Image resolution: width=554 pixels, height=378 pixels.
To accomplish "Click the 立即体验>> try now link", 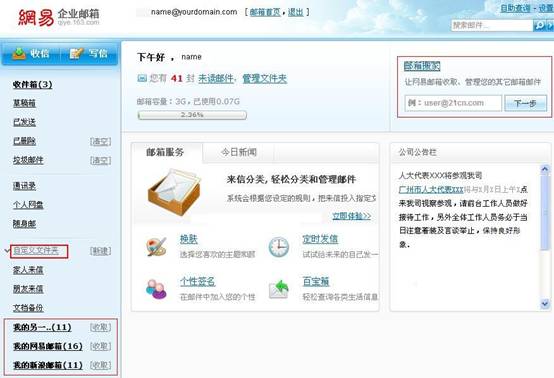I will tap(352, 216).
